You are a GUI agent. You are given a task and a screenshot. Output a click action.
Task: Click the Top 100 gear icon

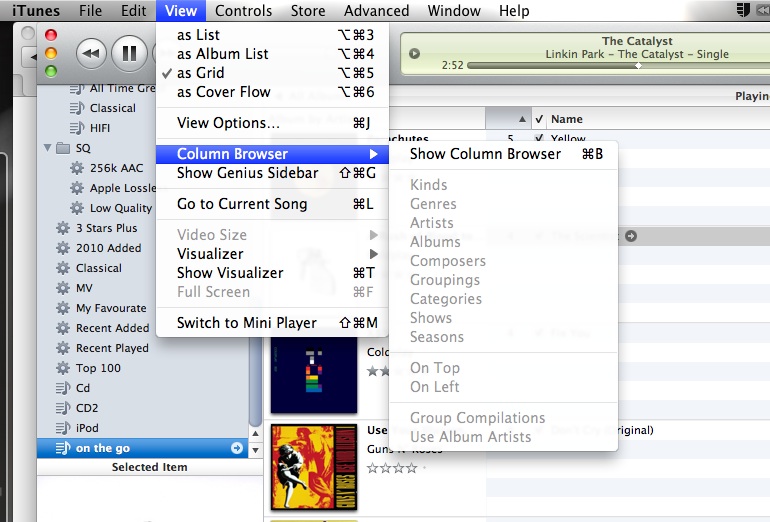(x=63, y=368)
